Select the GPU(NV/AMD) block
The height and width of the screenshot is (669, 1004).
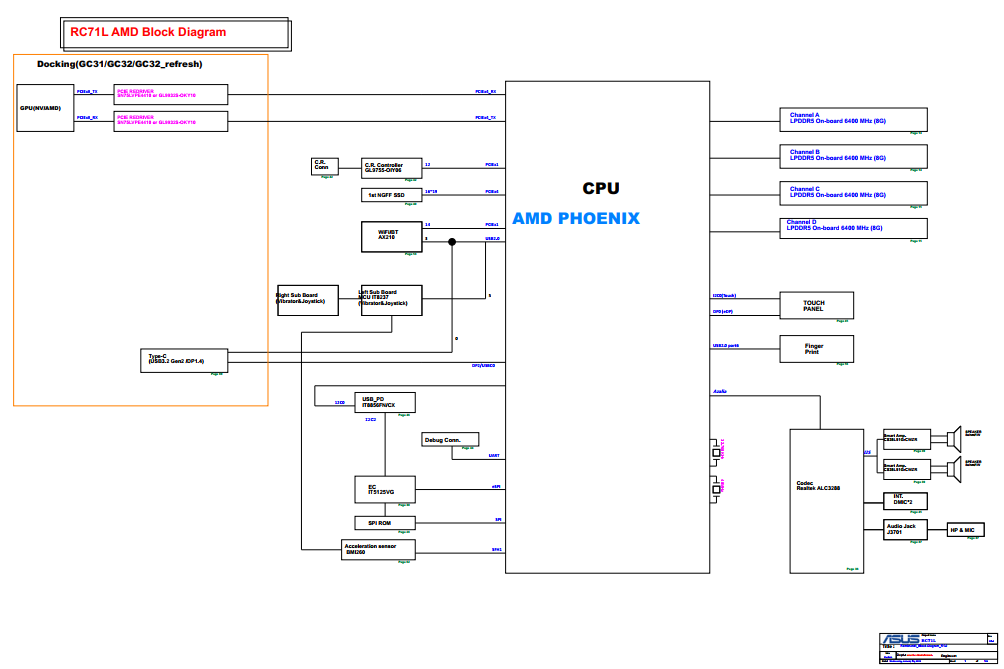(40, 108)
